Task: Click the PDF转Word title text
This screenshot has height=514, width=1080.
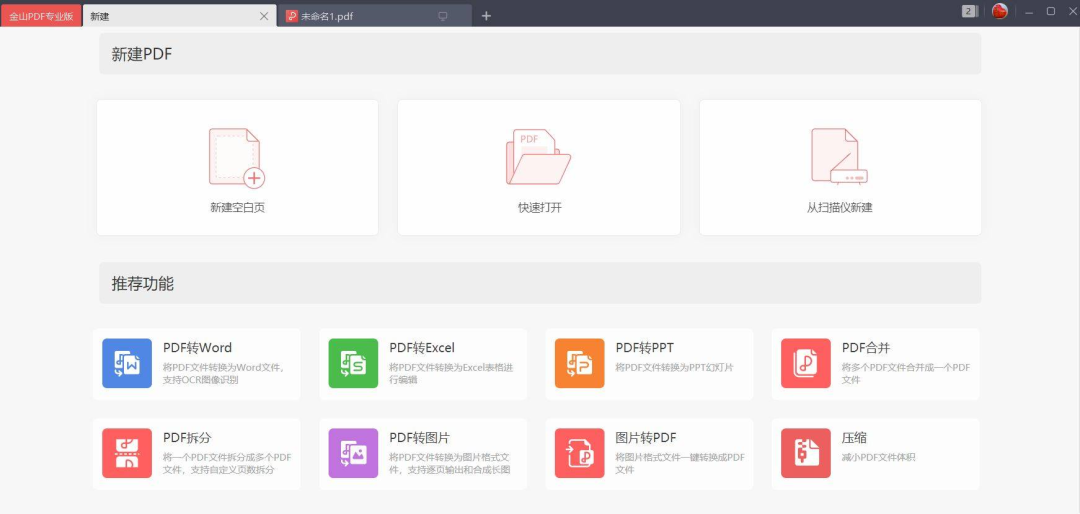Action: 198,348
